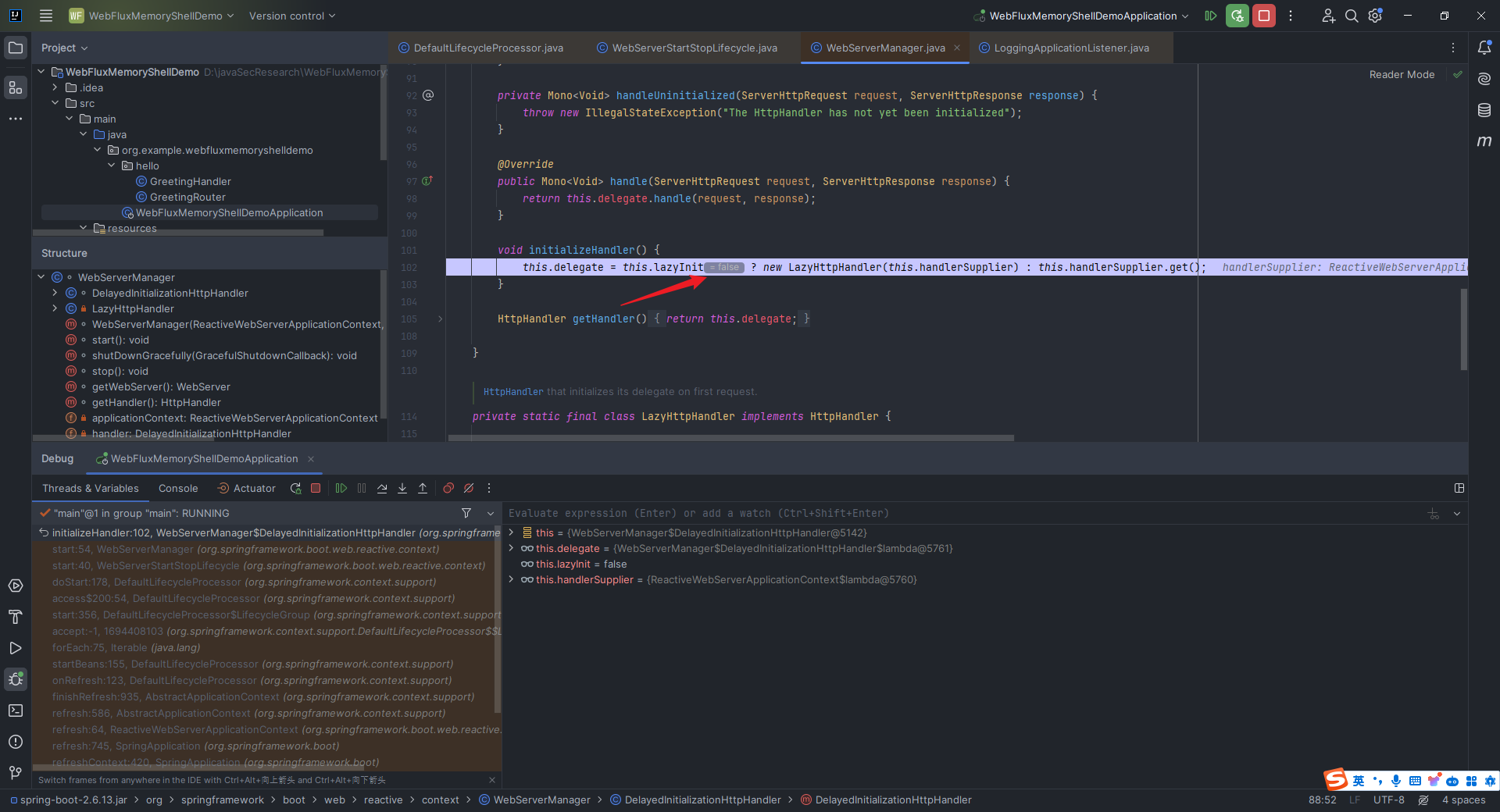
Task: Open Terminal tool window
Action: point(16,710)
